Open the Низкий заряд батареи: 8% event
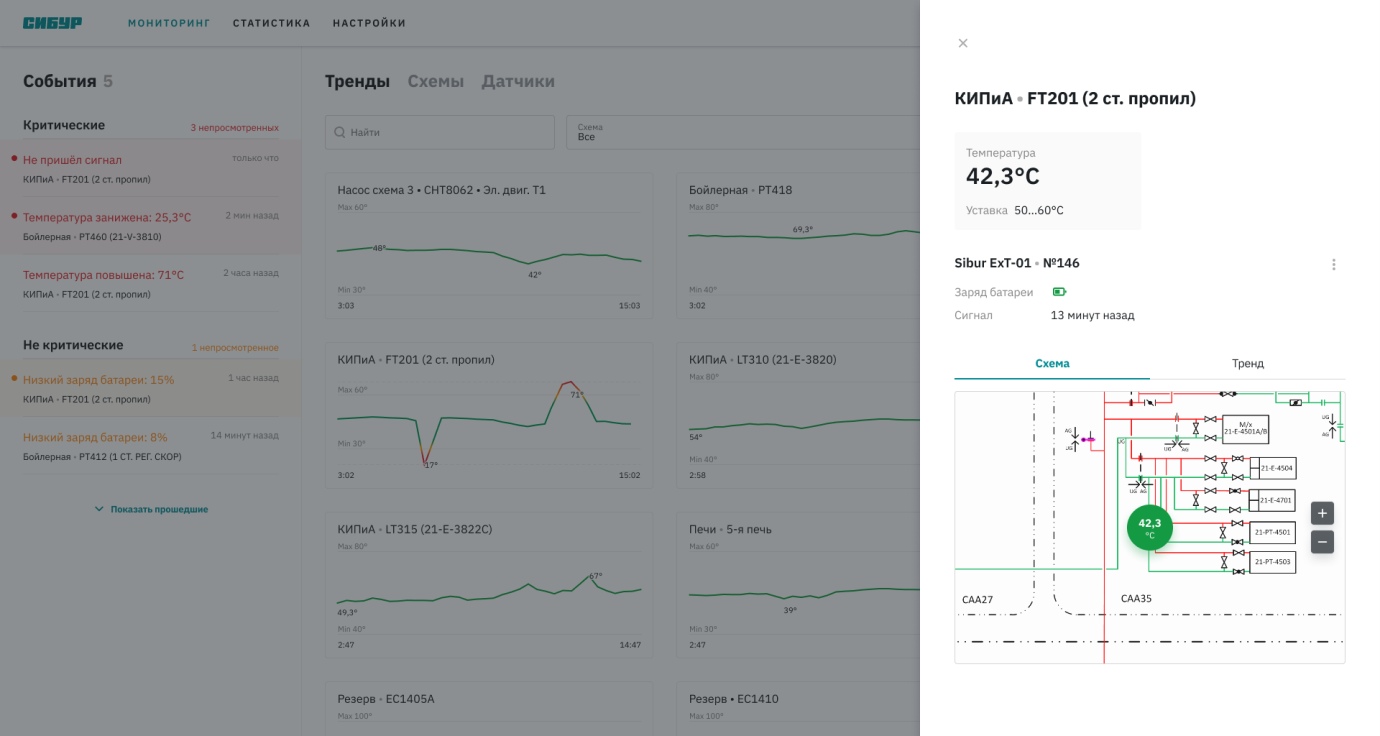Viewport: 1380px width, 736px height. (151, 446)
